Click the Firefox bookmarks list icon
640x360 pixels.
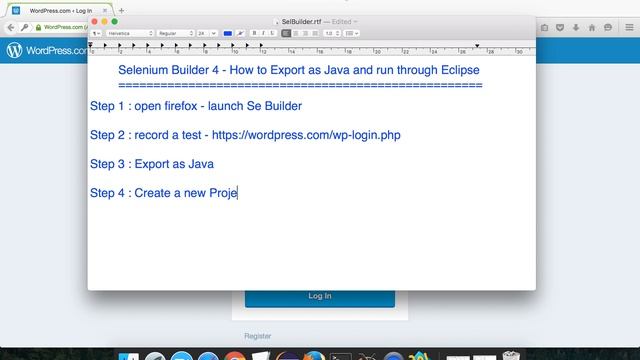[544, 27]
